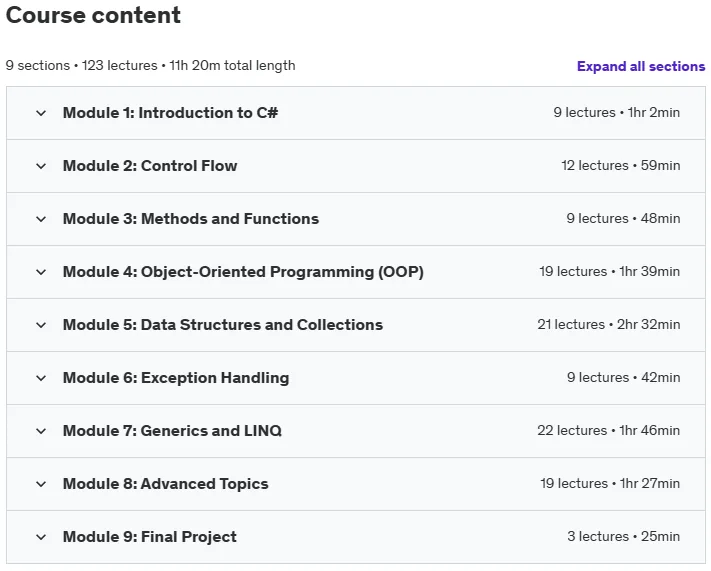
Task: Click the Module 8 Advanced Topics chevron
Action: [x=41, y=484]
